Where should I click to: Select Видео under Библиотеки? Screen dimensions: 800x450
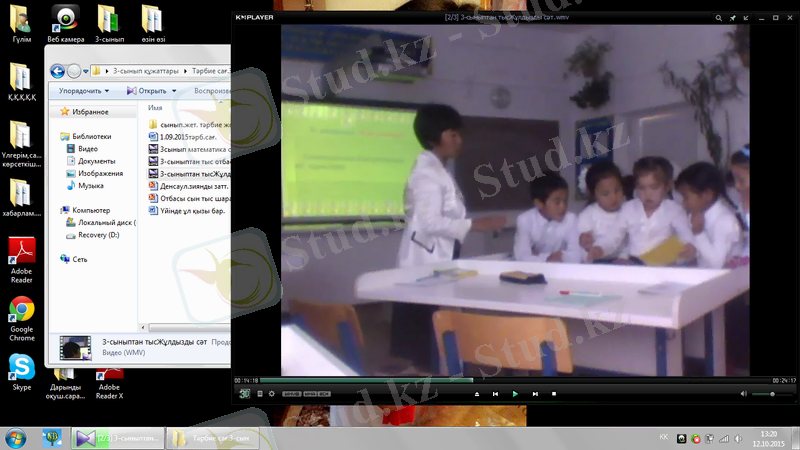(x=88, y=148)
